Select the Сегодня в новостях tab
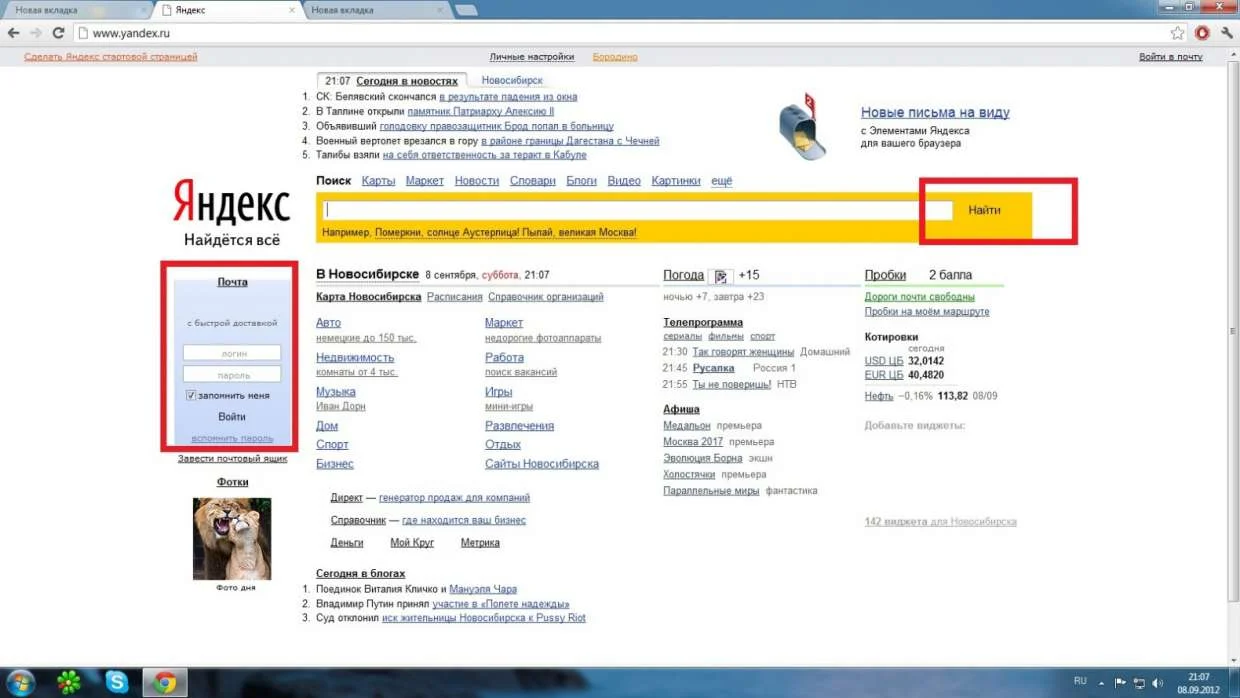 [407, 81]
